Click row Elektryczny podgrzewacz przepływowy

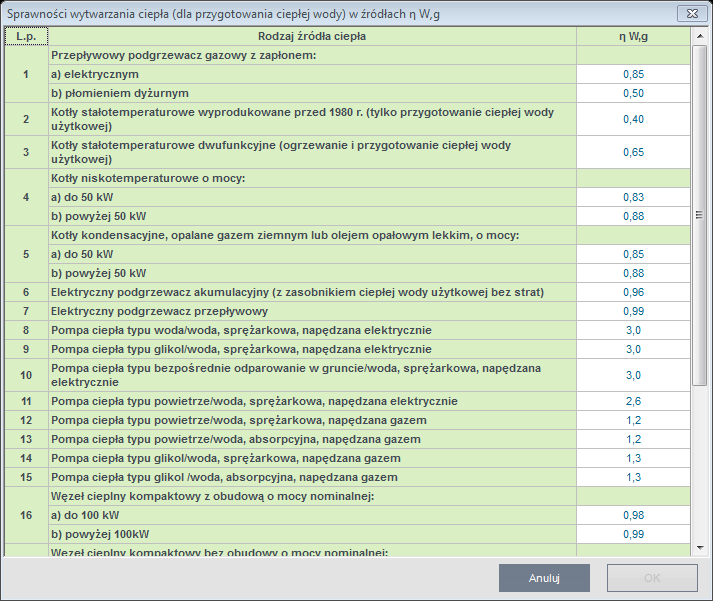(312, 311)
